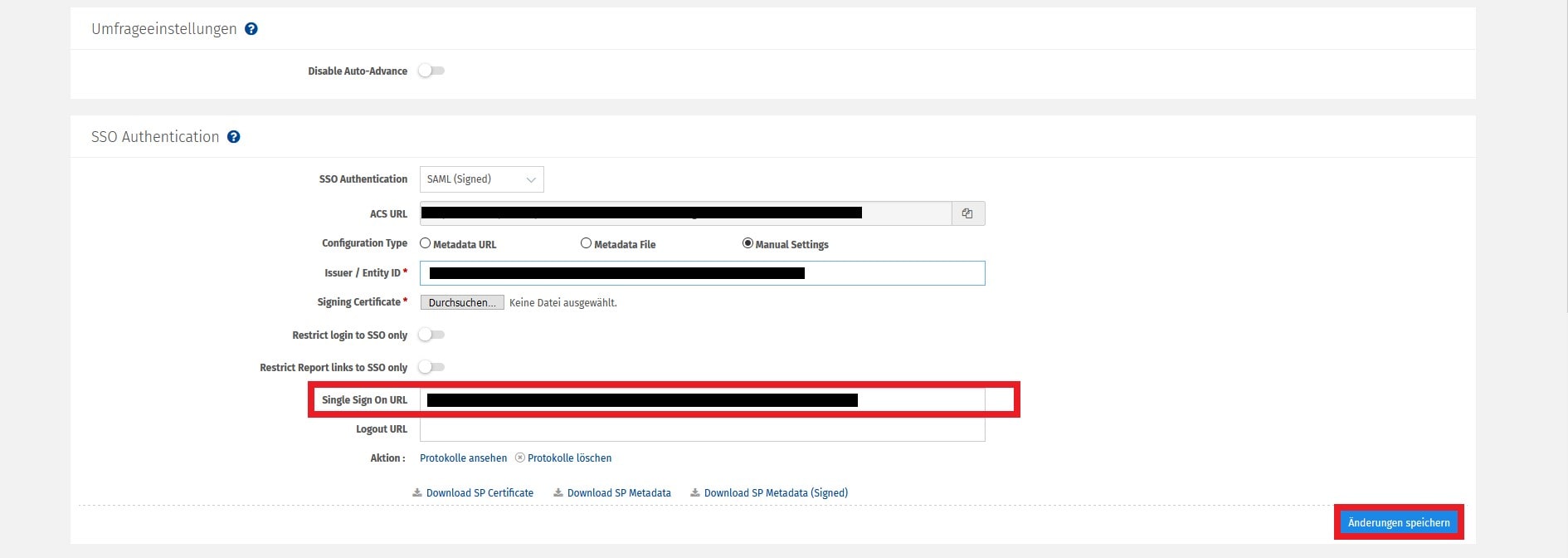Select the Manual Settings radio option
1568x558 pixels.
748,243
